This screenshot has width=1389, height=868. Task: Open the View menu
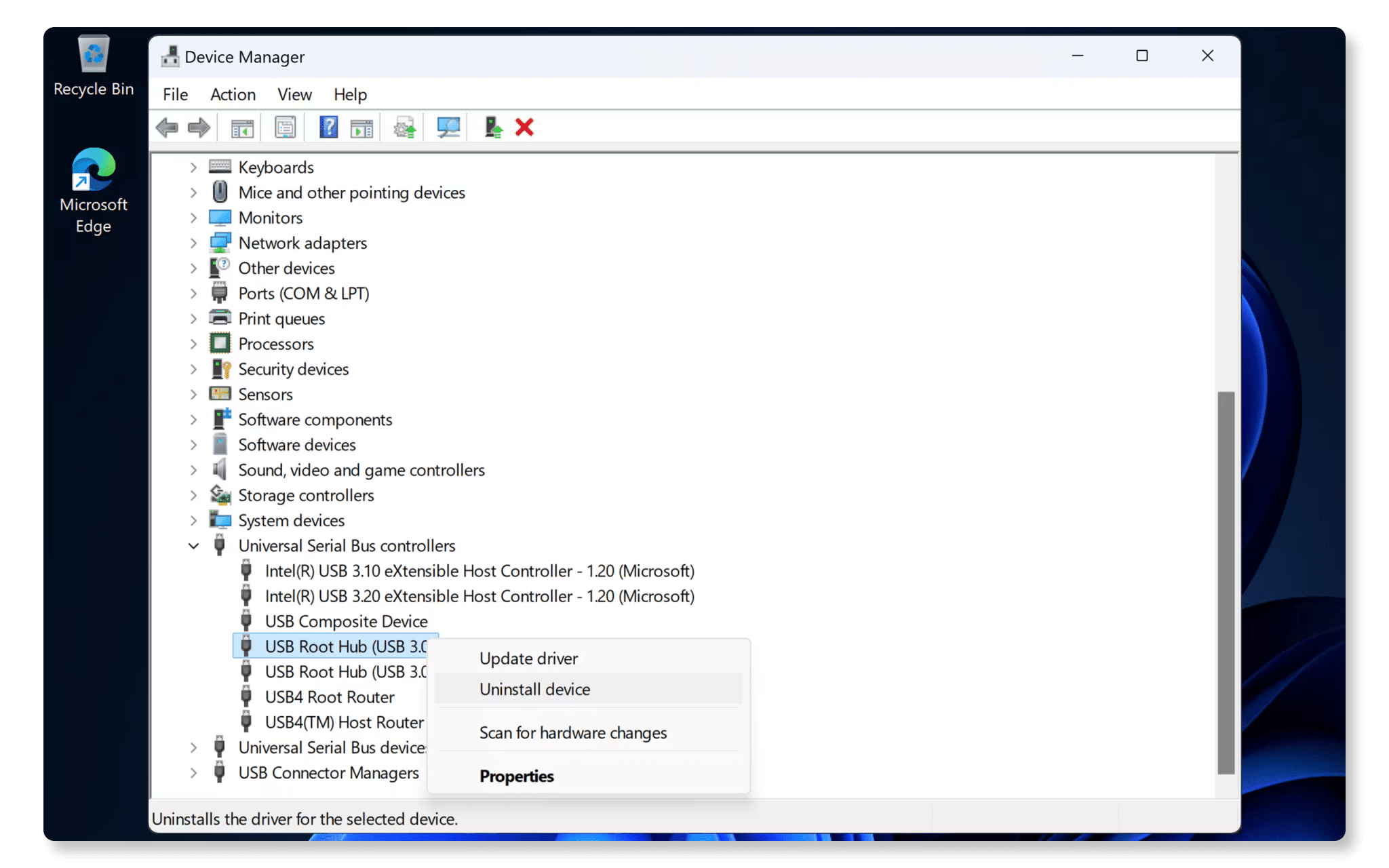tap(294, 94)
